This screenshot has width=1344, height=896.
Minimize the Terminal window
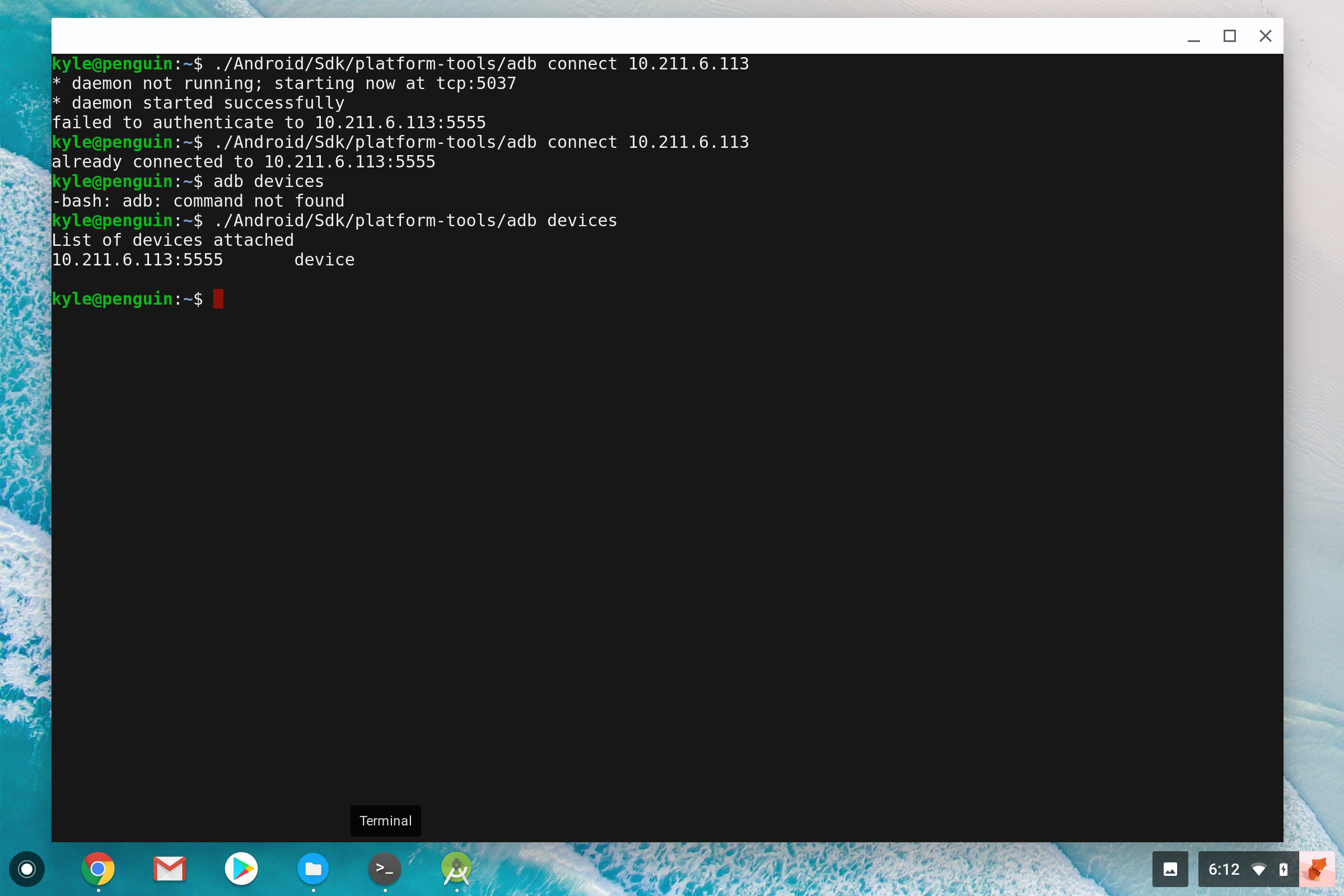pos(1194,36)
